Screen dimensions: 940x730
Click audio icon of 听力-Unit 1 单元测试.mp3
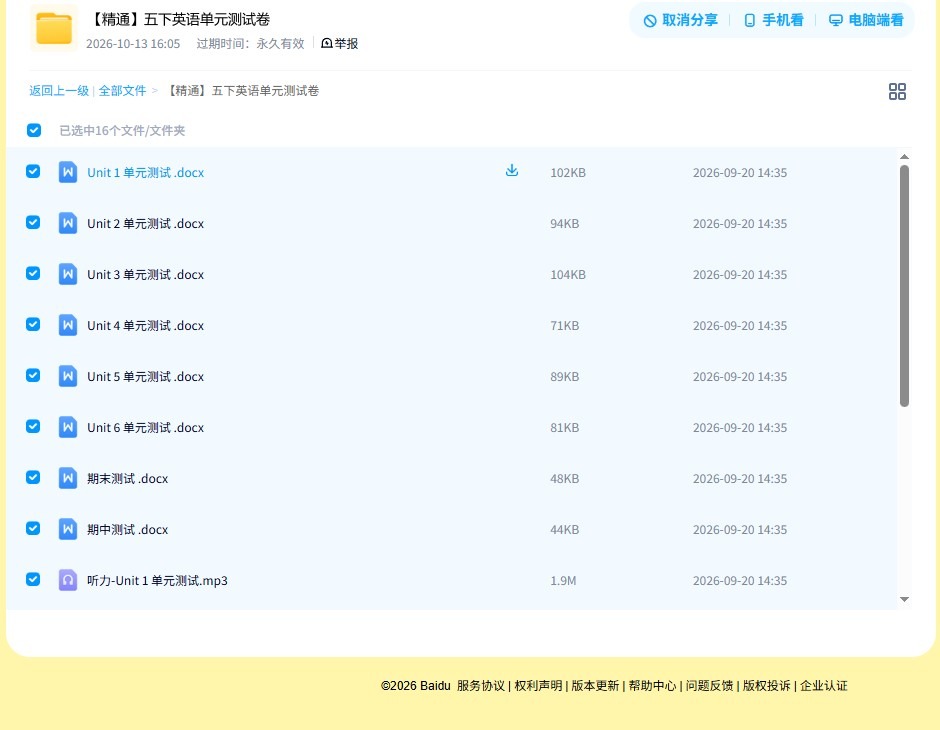pyautogui.click(x=68, y=580)
